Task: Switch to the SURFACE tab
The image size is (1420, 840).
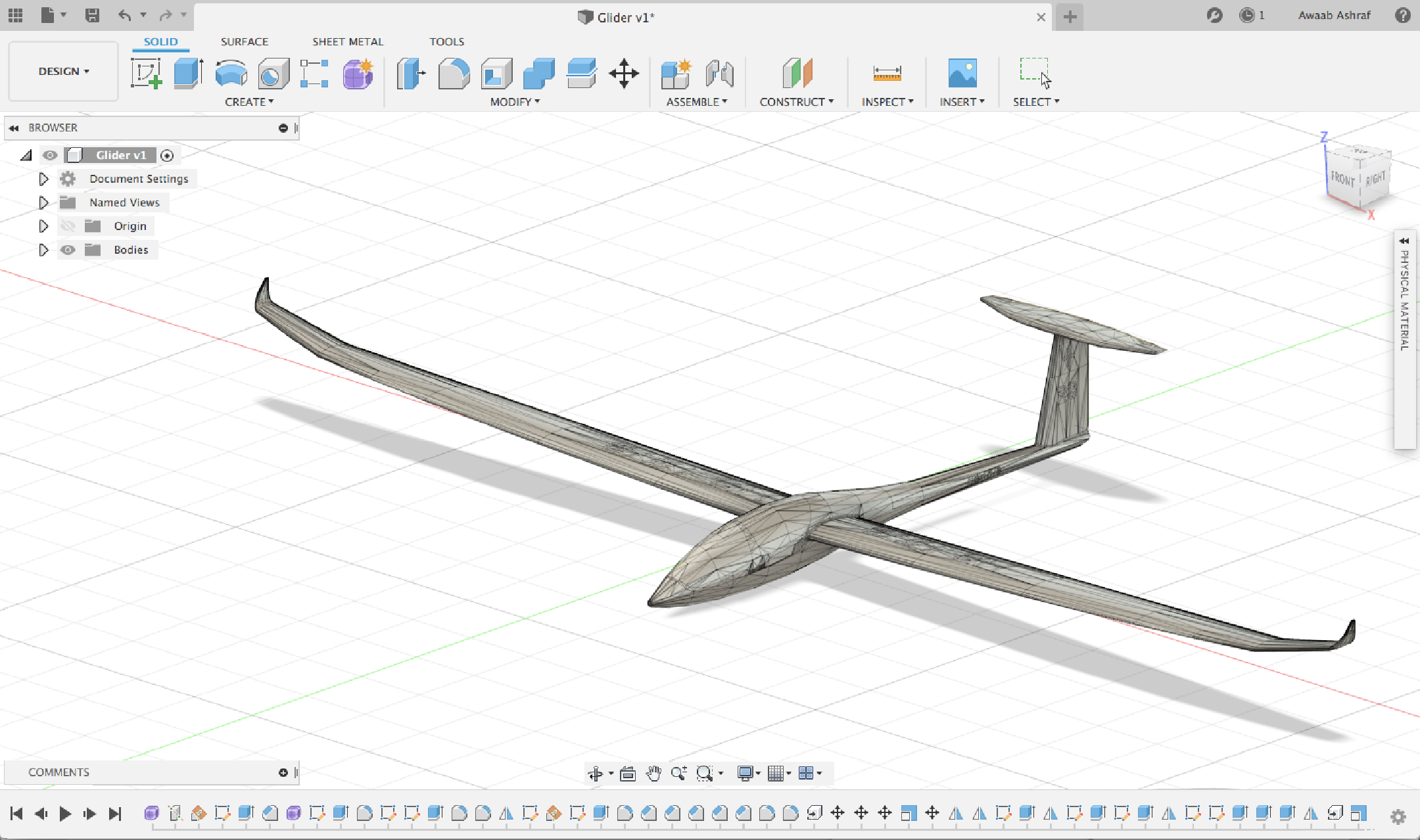Action: [x=245, y=41]
